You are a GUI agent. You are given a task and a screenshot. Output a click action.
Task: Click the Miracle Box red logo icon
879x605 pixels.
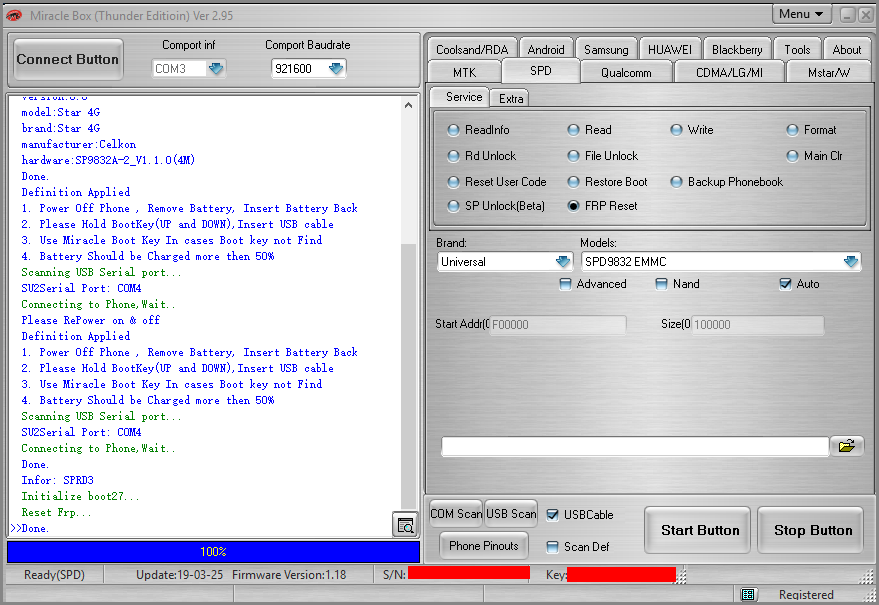point(13,16)
